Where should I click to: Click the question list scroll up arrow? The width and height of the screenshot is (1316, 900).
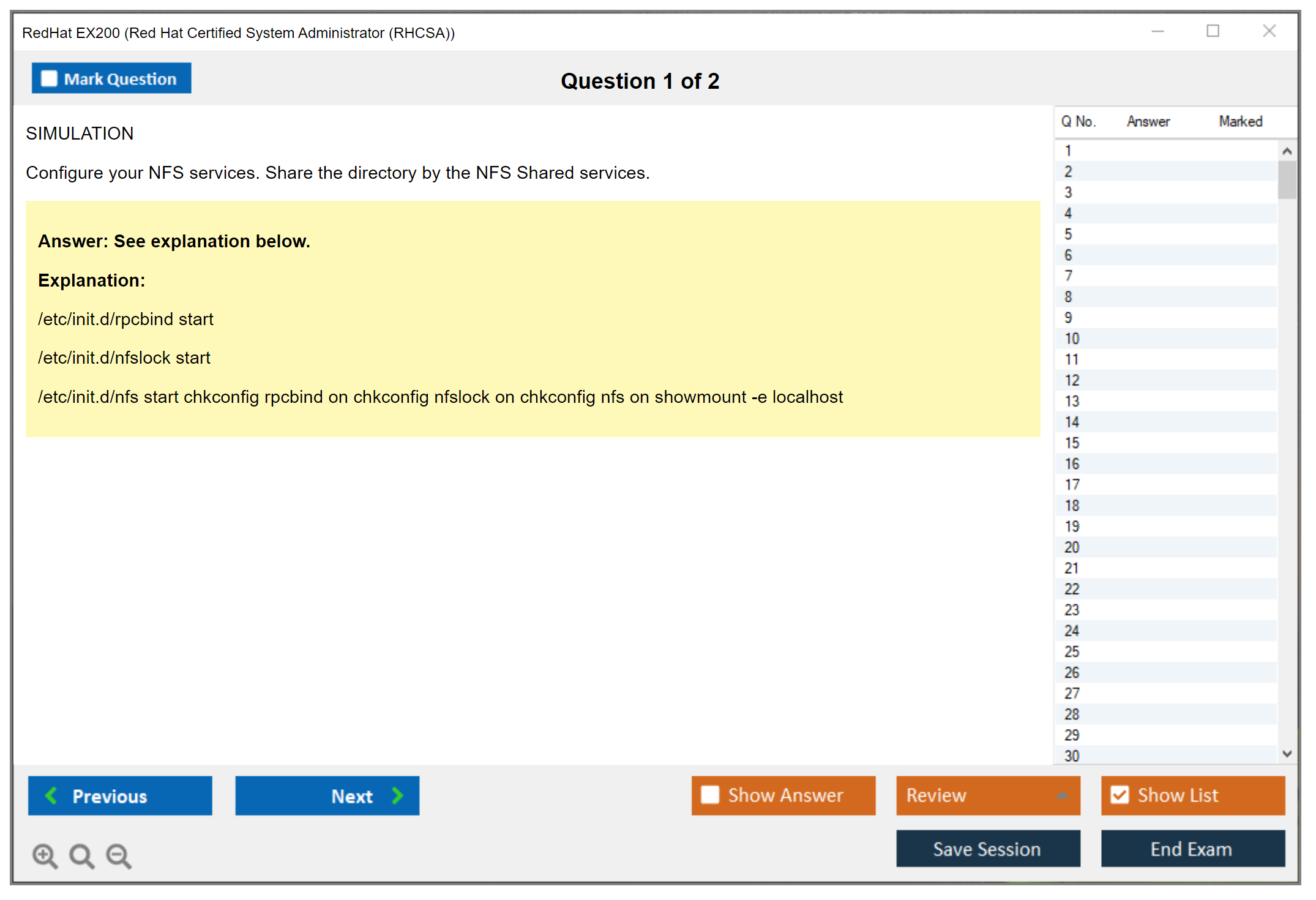(x=1287, y=151)
